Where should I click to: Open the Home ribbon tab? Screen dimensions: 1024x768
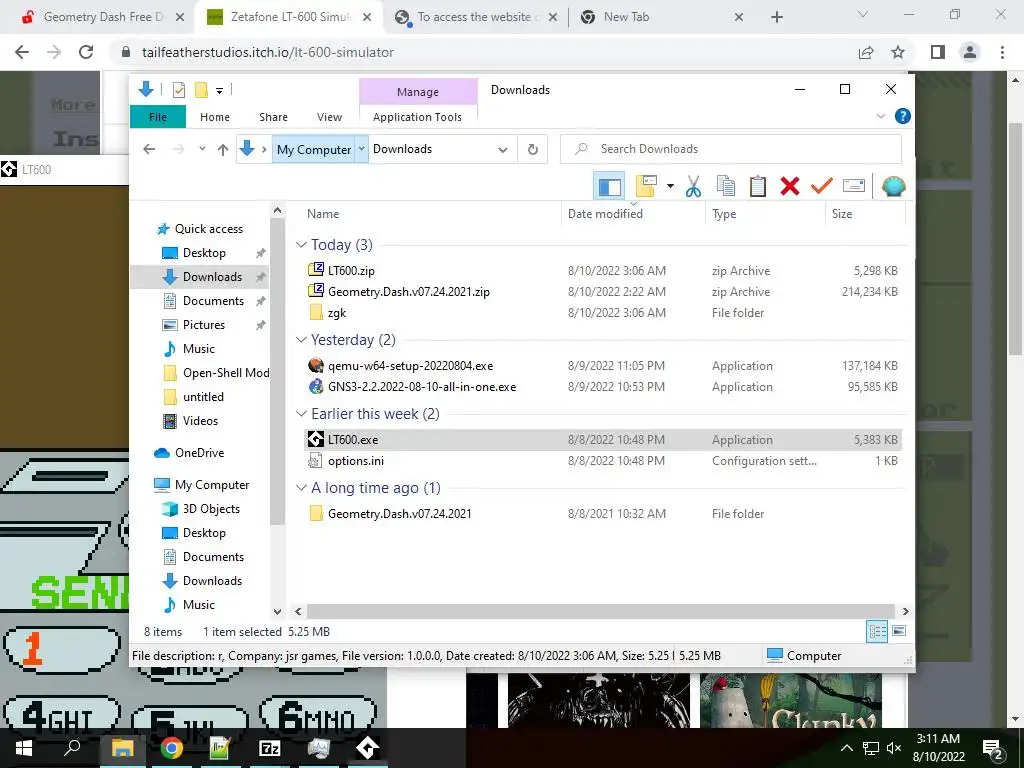(x=215, y=117)
